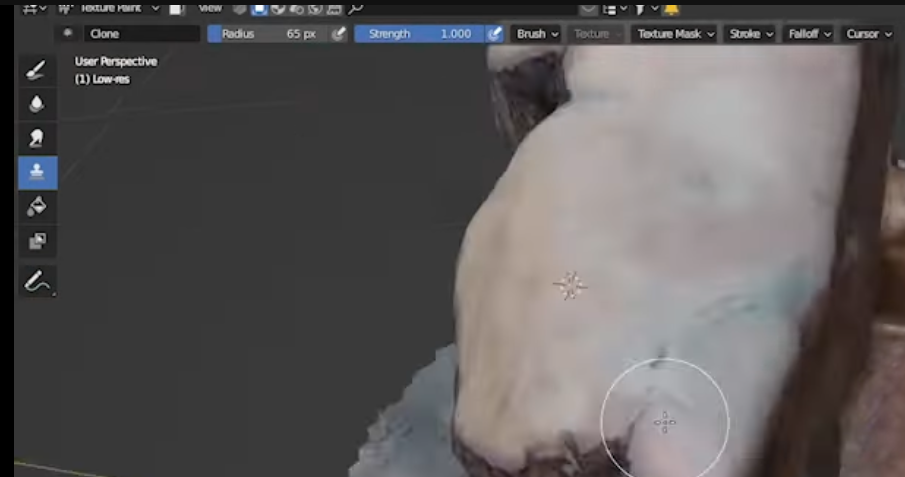Click the Strength 1.000 slider
The height and width of the screenshot is (477, 905).
click(x=420, y=34)
